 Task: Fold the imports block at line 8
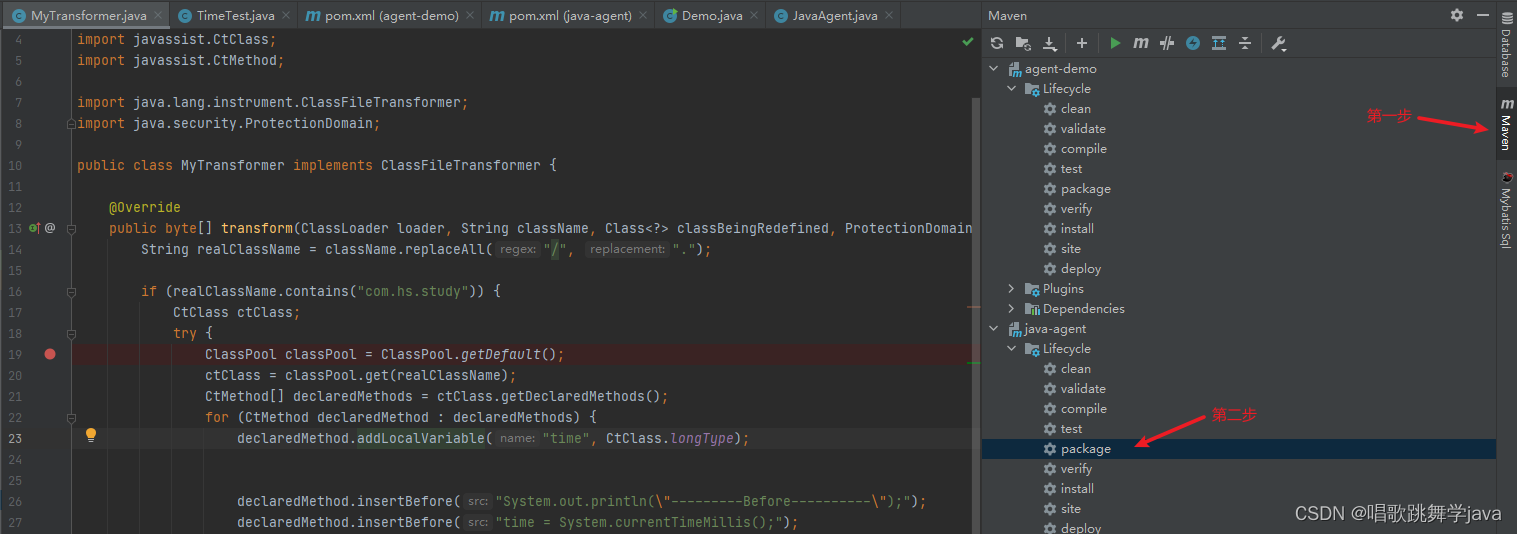tap(71, 124)
